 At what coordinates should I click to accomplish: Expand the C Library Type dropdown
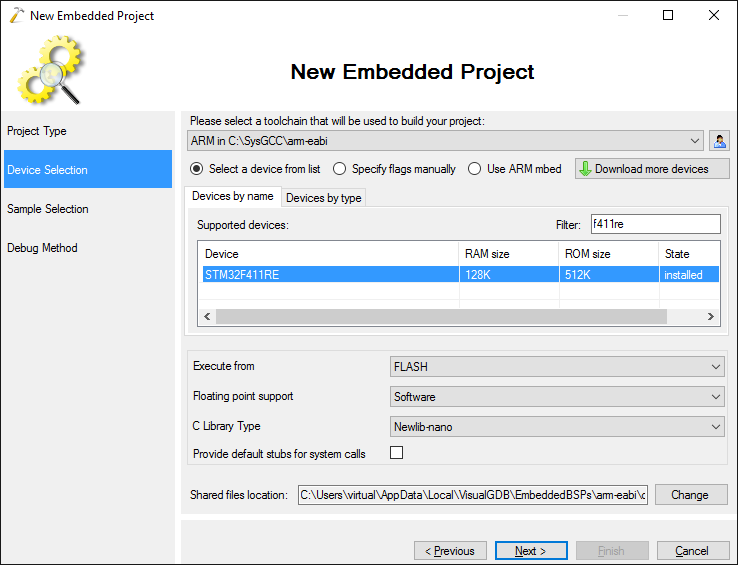557,427
